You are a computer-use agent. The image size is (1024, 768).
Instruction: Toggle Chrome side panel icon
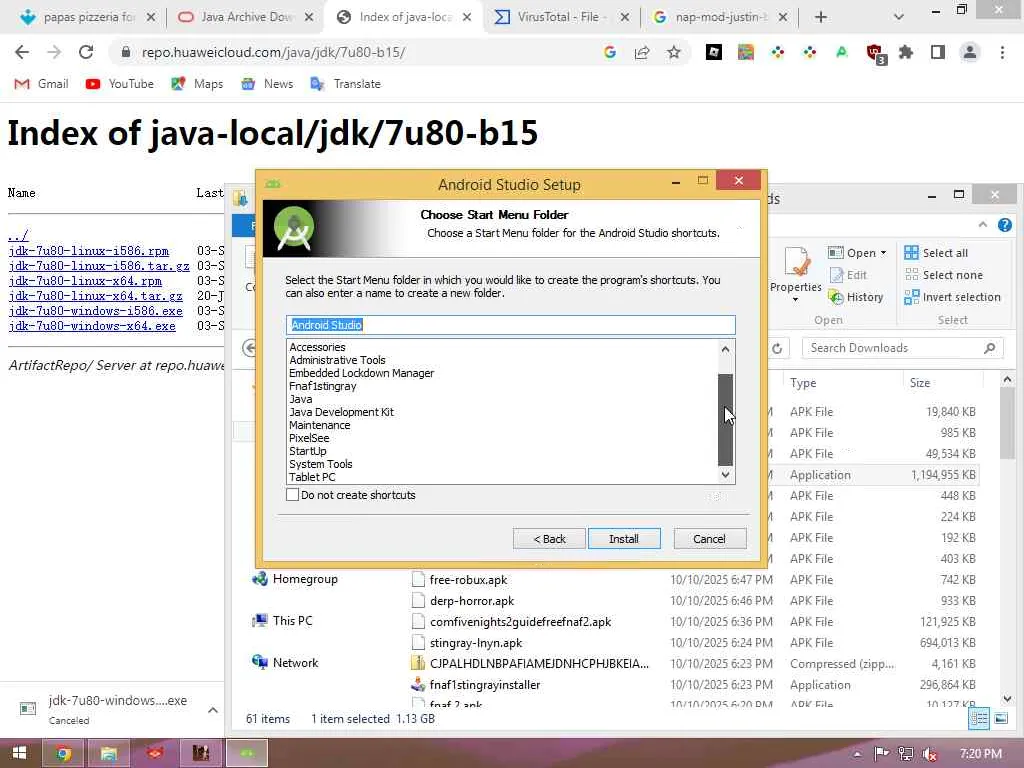pyautogui.click(x=938, y=52)
